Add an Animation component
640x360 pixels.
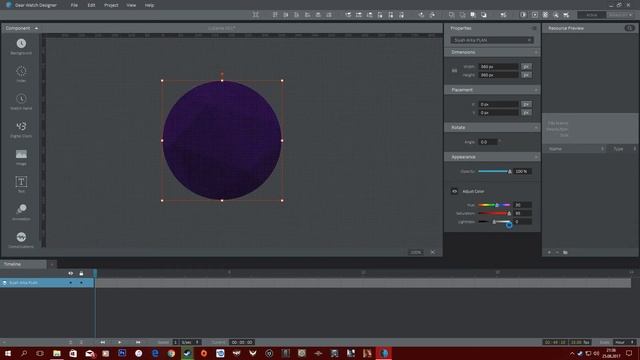(21, 212)
